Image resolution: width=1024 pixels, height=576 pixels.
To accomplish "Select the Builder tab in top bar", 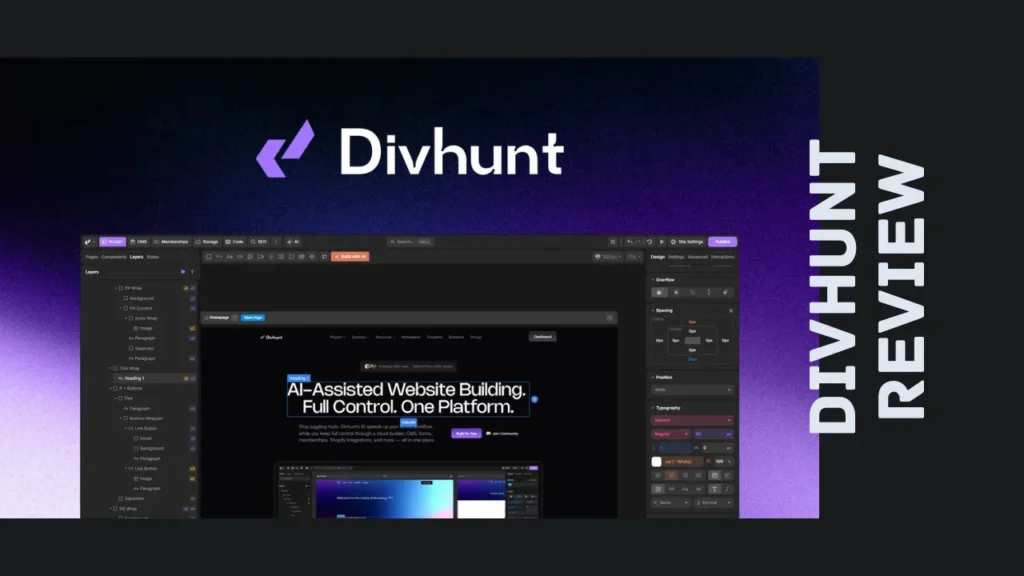I will 112,242.
